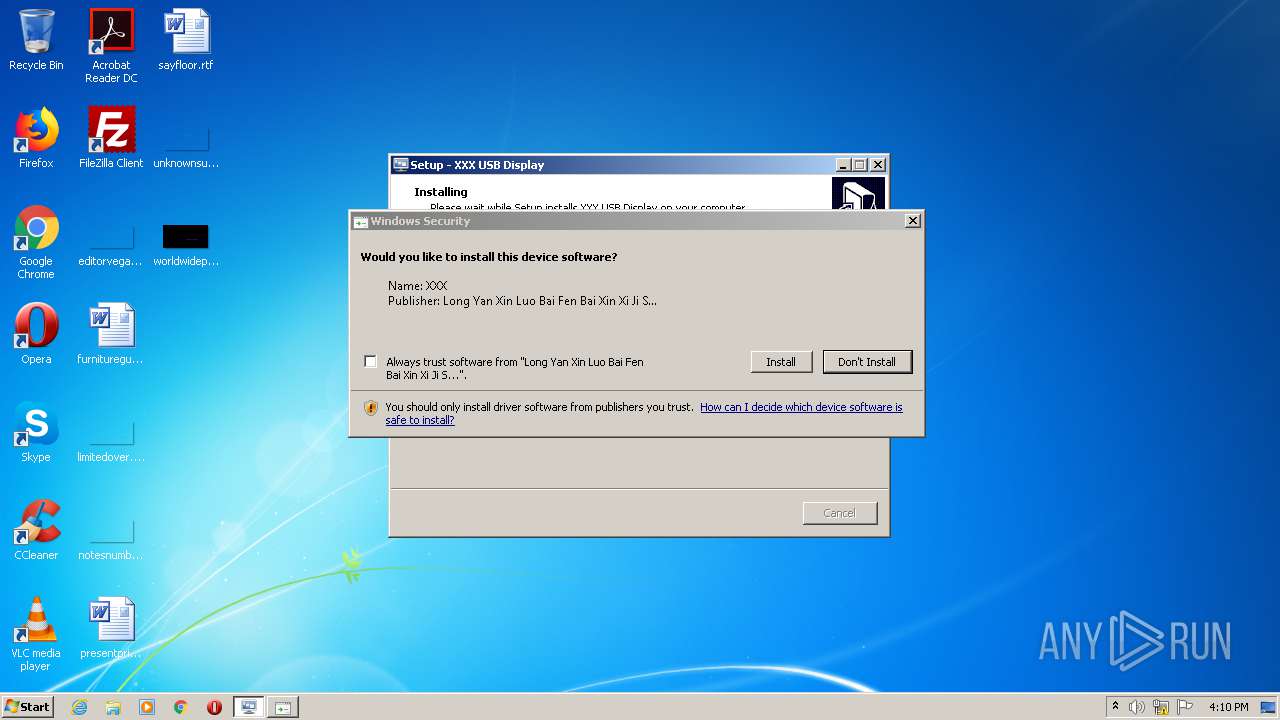Screen dimensions: 1280x720
Task: Click the Install button
Action: [781, 362]
